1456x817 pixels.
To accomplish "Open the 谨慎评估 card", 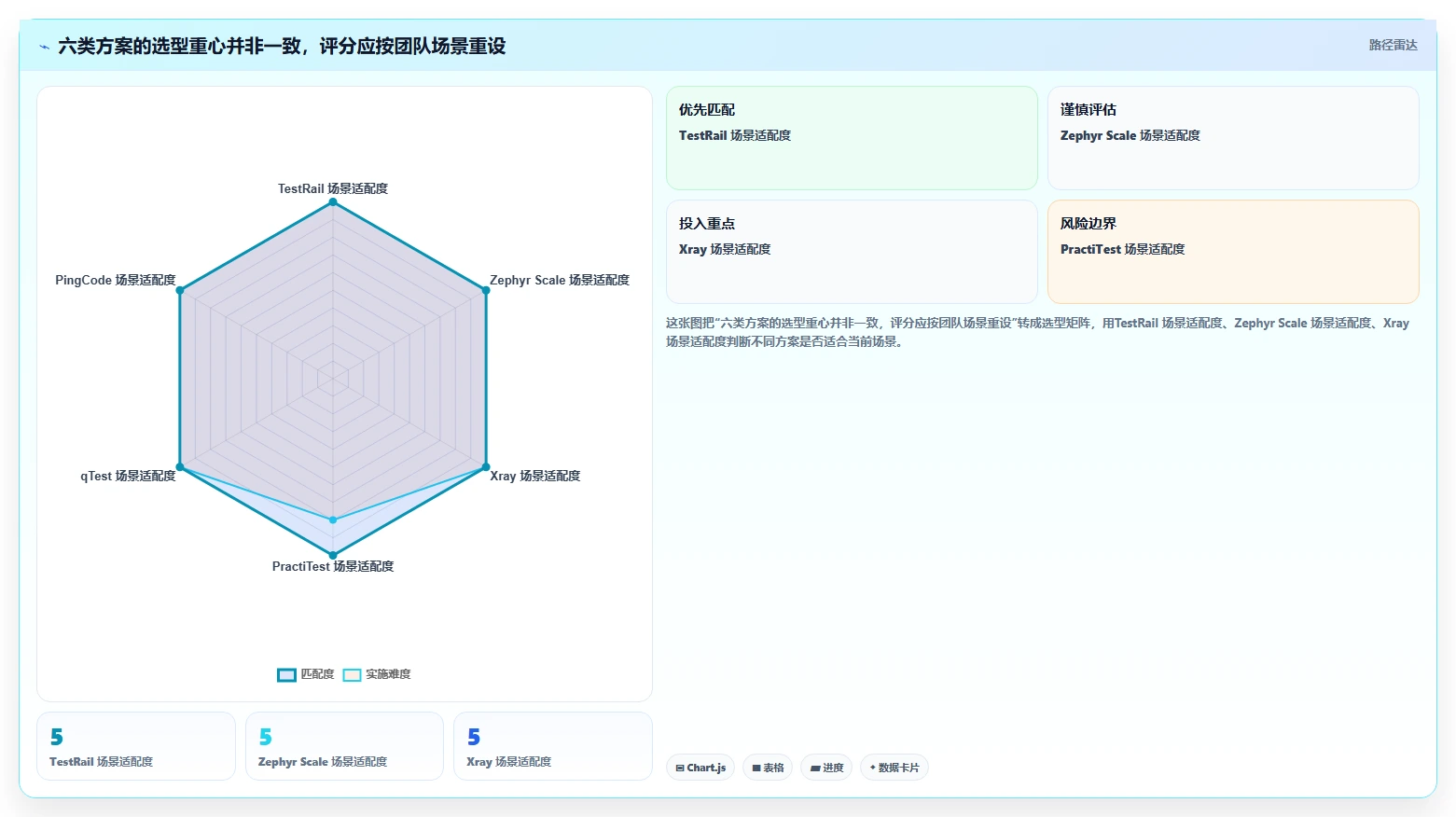I will 1233,138.
